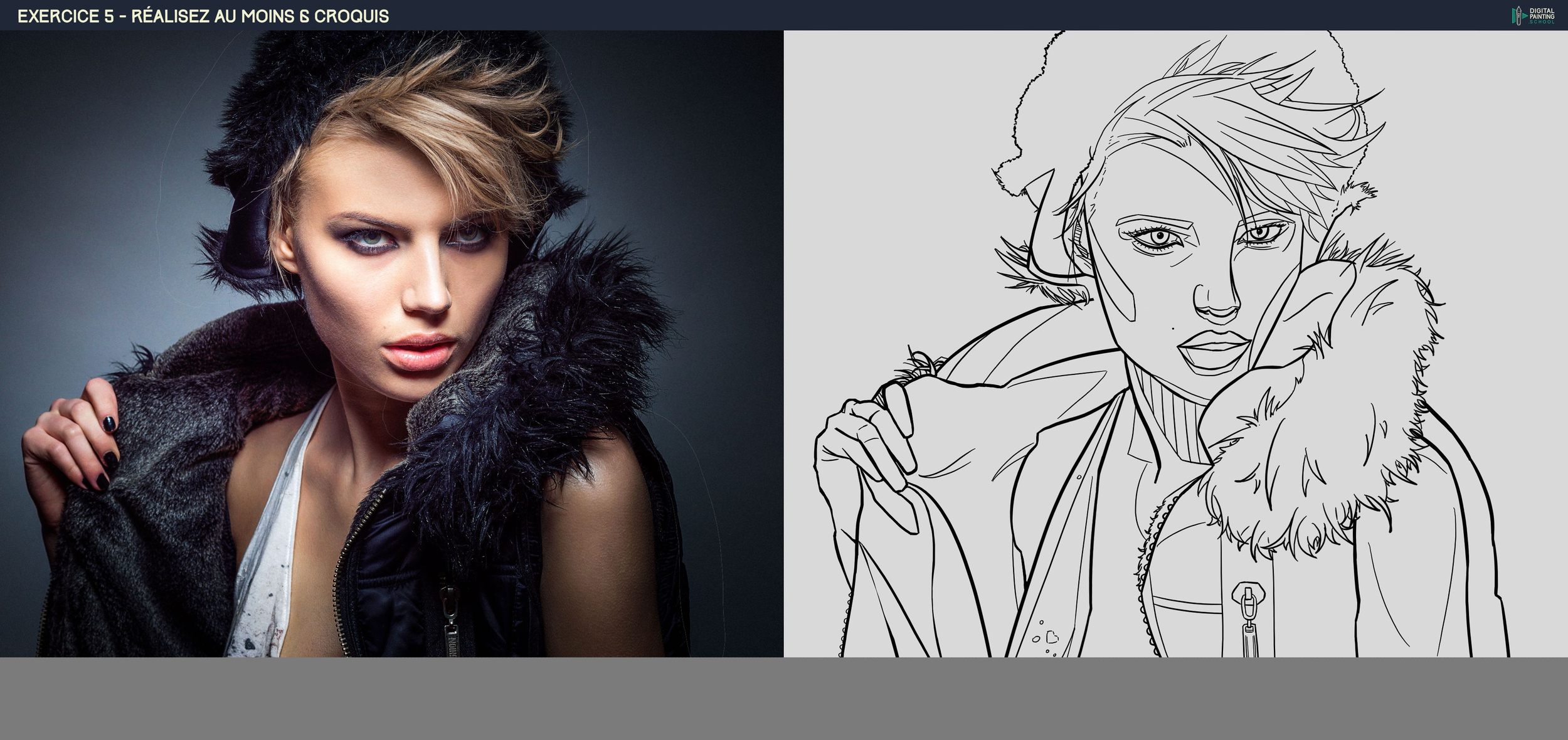Screen dimensions: 1568x740
Task: Click the dark header bar center
Action: click(784, 15)
